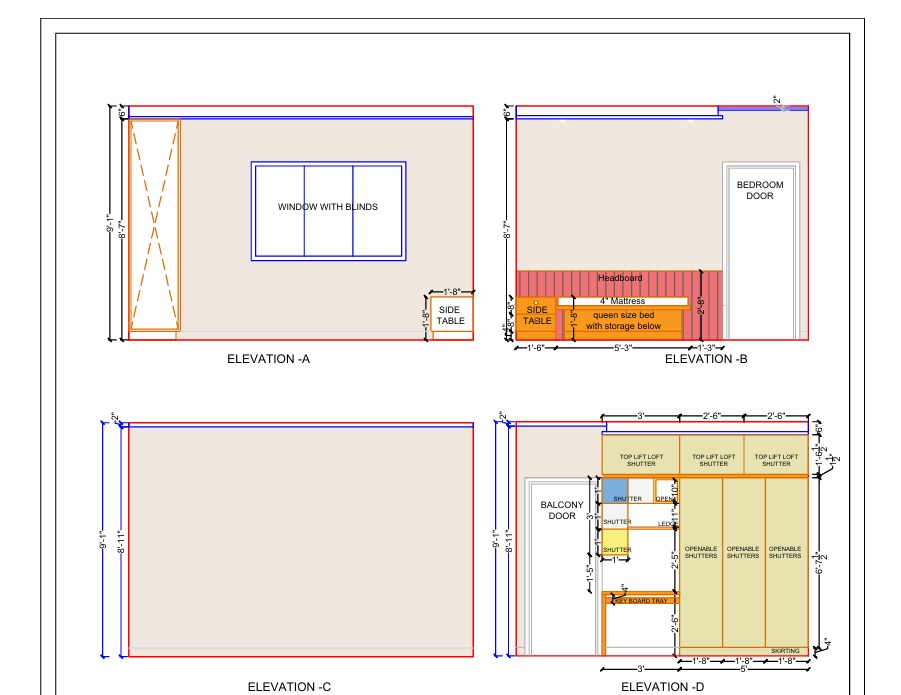Click the ELEVATION -A title label

[x=269, y=359]
